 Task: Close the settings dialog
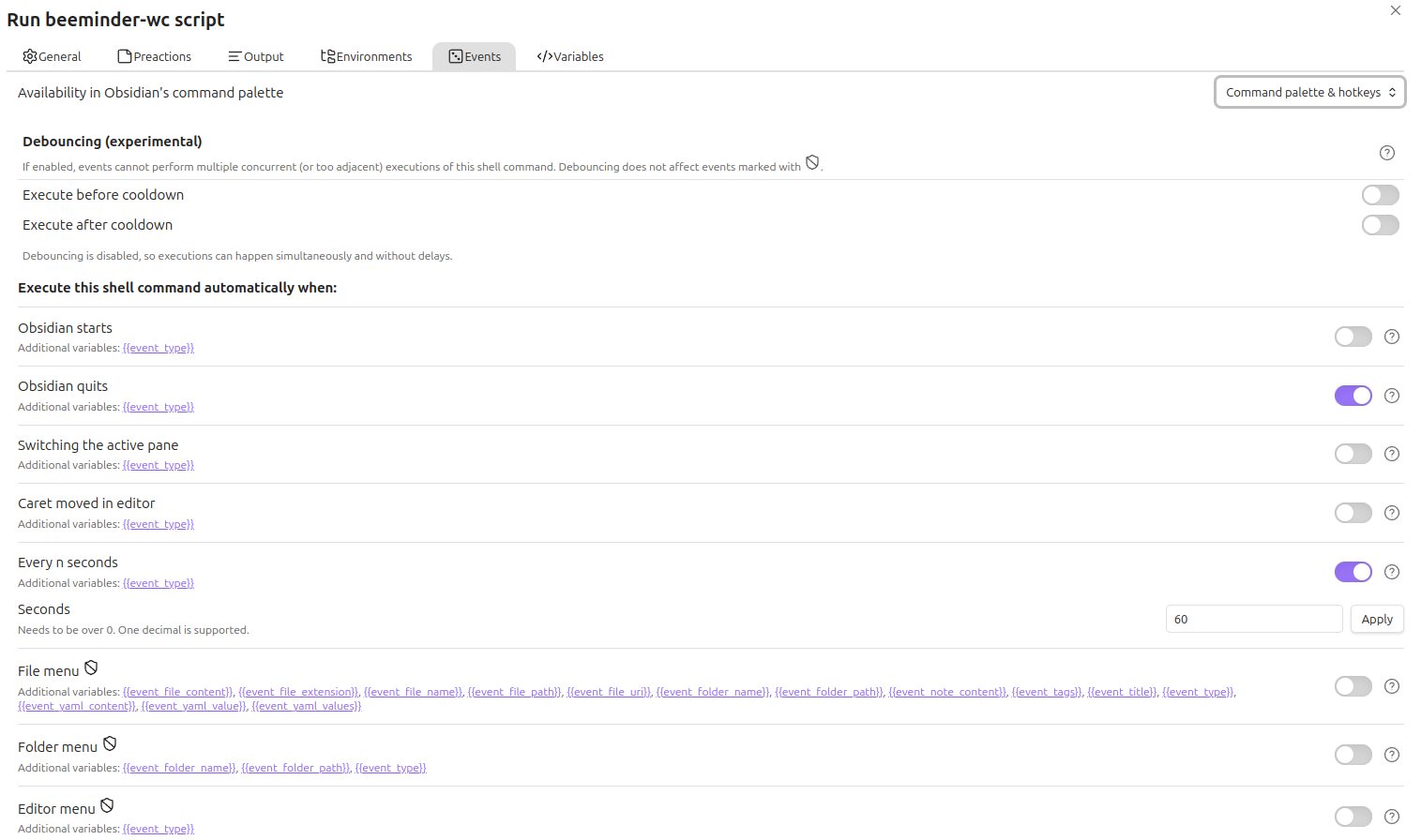pyautogui.click(x=1396, y=10)
